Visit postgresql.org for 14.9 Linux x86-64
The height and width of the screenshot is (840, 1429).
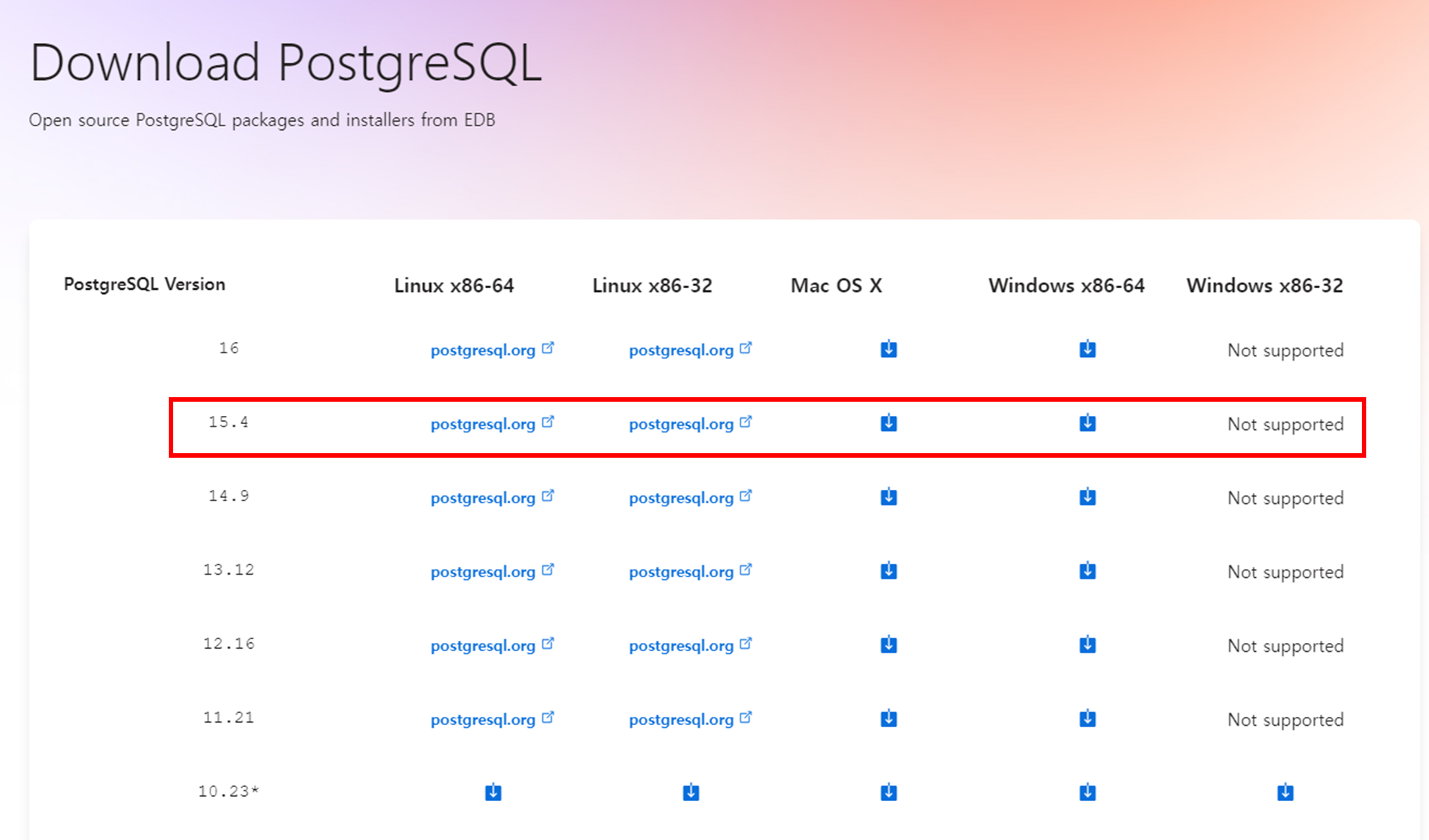tap(492, 497)
